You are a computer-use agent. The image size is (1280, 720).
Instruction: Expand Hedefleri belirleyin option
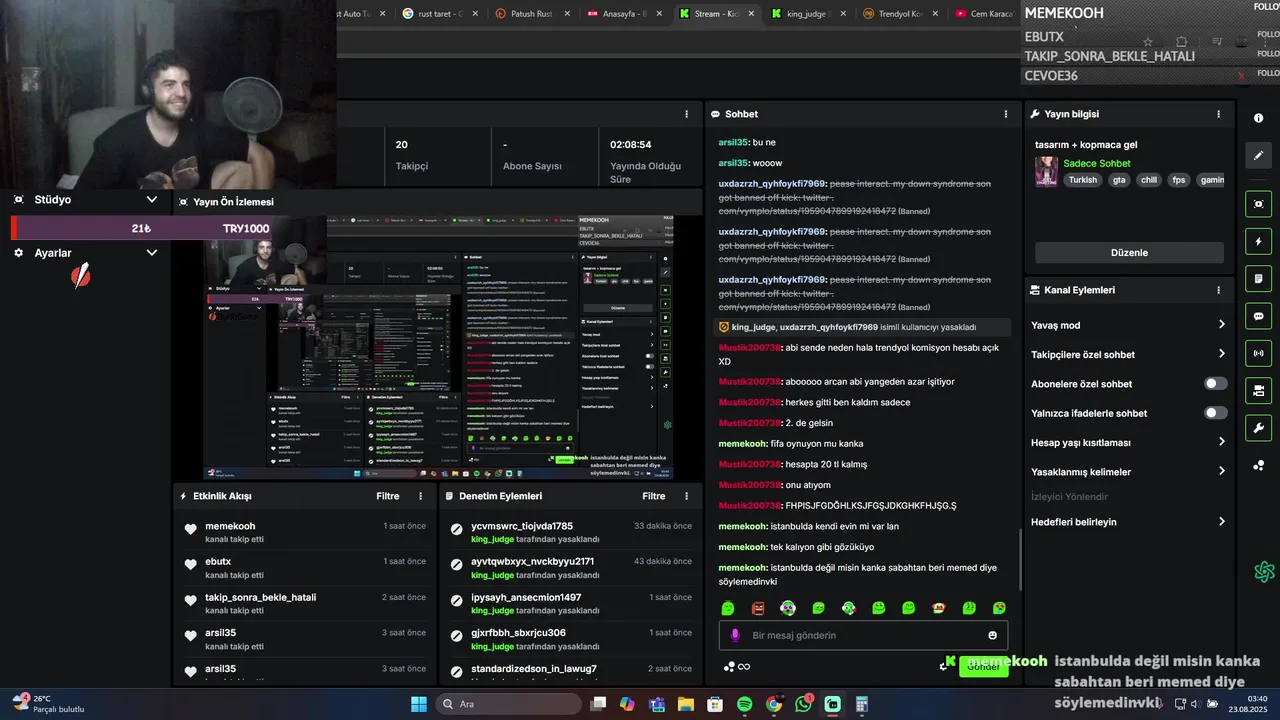(1129, 521)
